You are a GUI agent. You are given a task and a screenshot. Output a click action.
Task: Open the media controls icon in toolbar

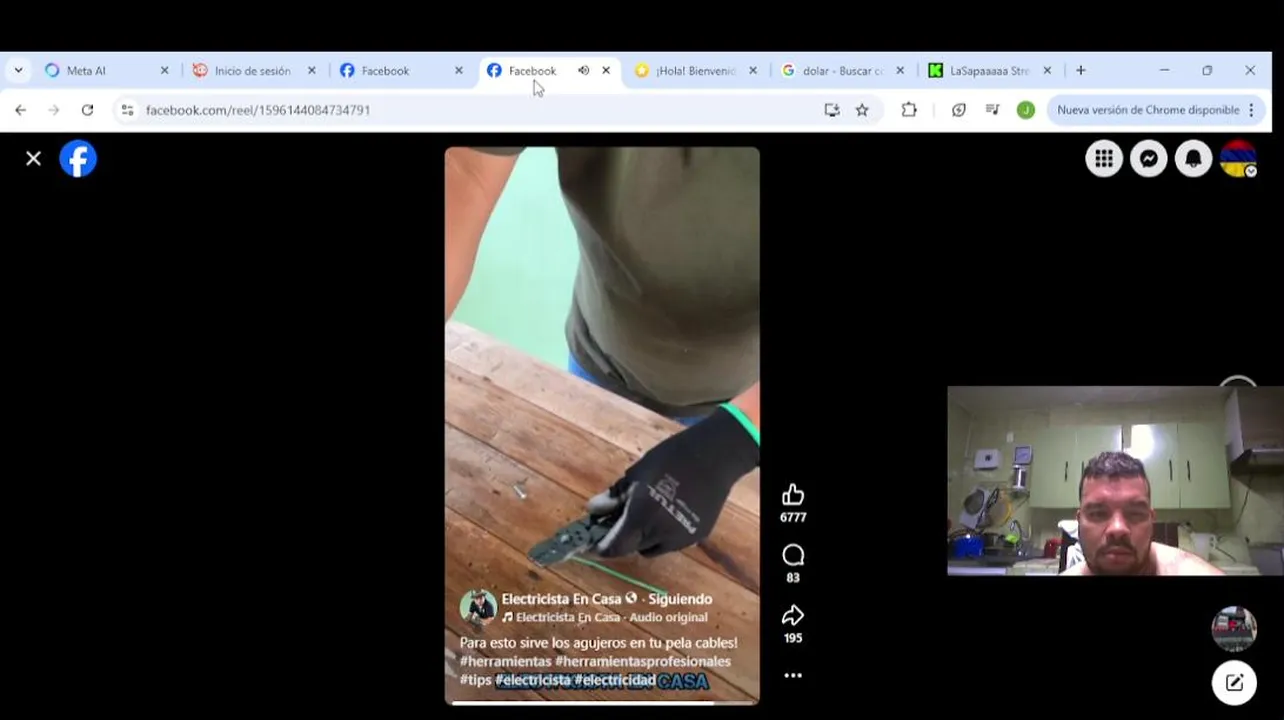point(992,110)
